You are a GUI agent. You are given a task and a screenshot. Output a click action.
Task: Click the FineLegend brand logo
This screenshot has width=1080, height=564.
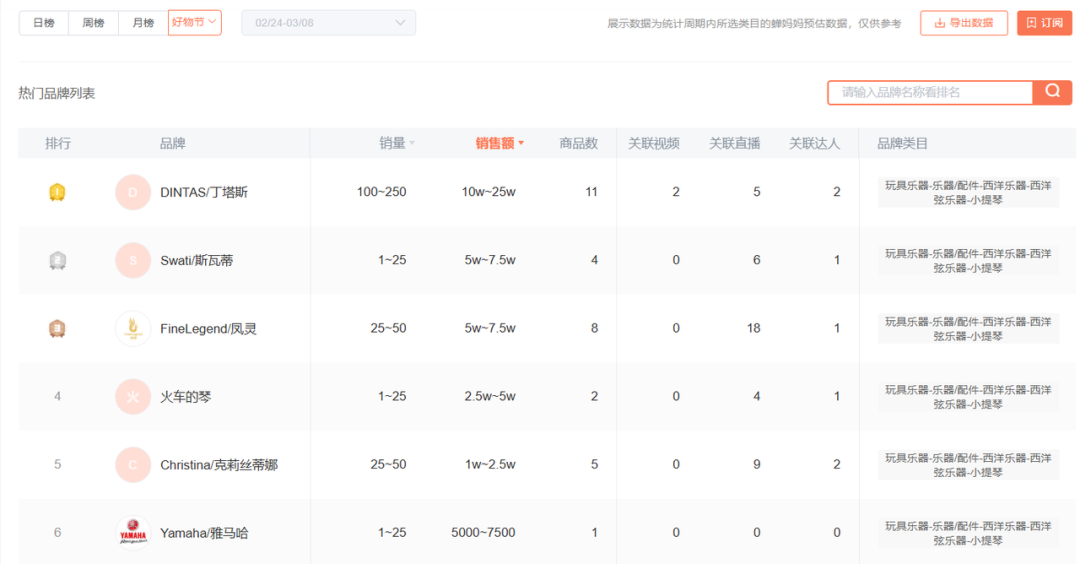point(133,328)
